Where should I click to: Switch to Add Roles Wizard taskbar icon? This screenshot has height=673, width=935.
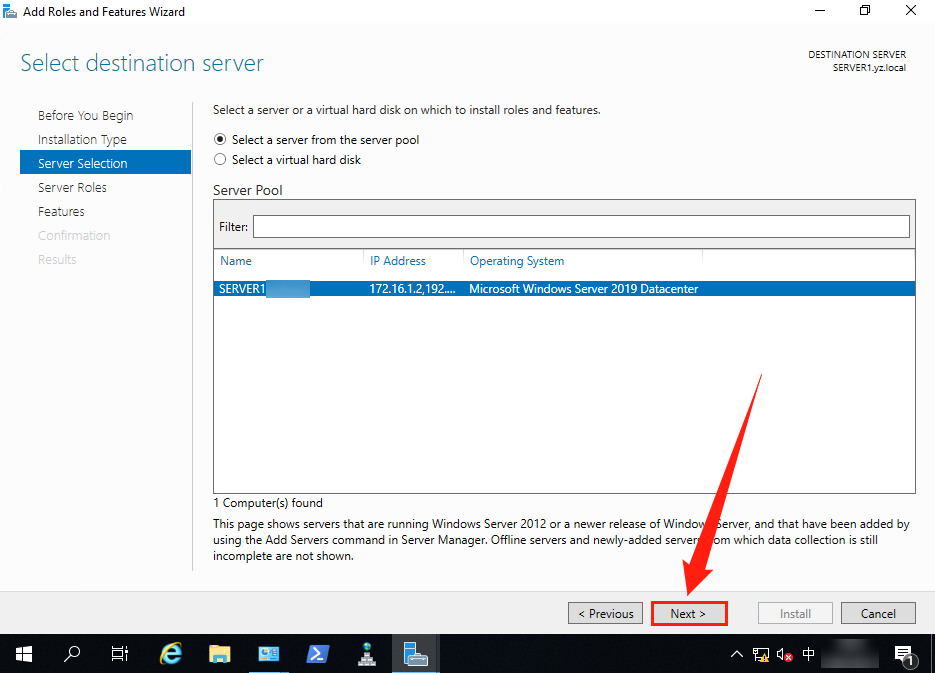[415, 654]
